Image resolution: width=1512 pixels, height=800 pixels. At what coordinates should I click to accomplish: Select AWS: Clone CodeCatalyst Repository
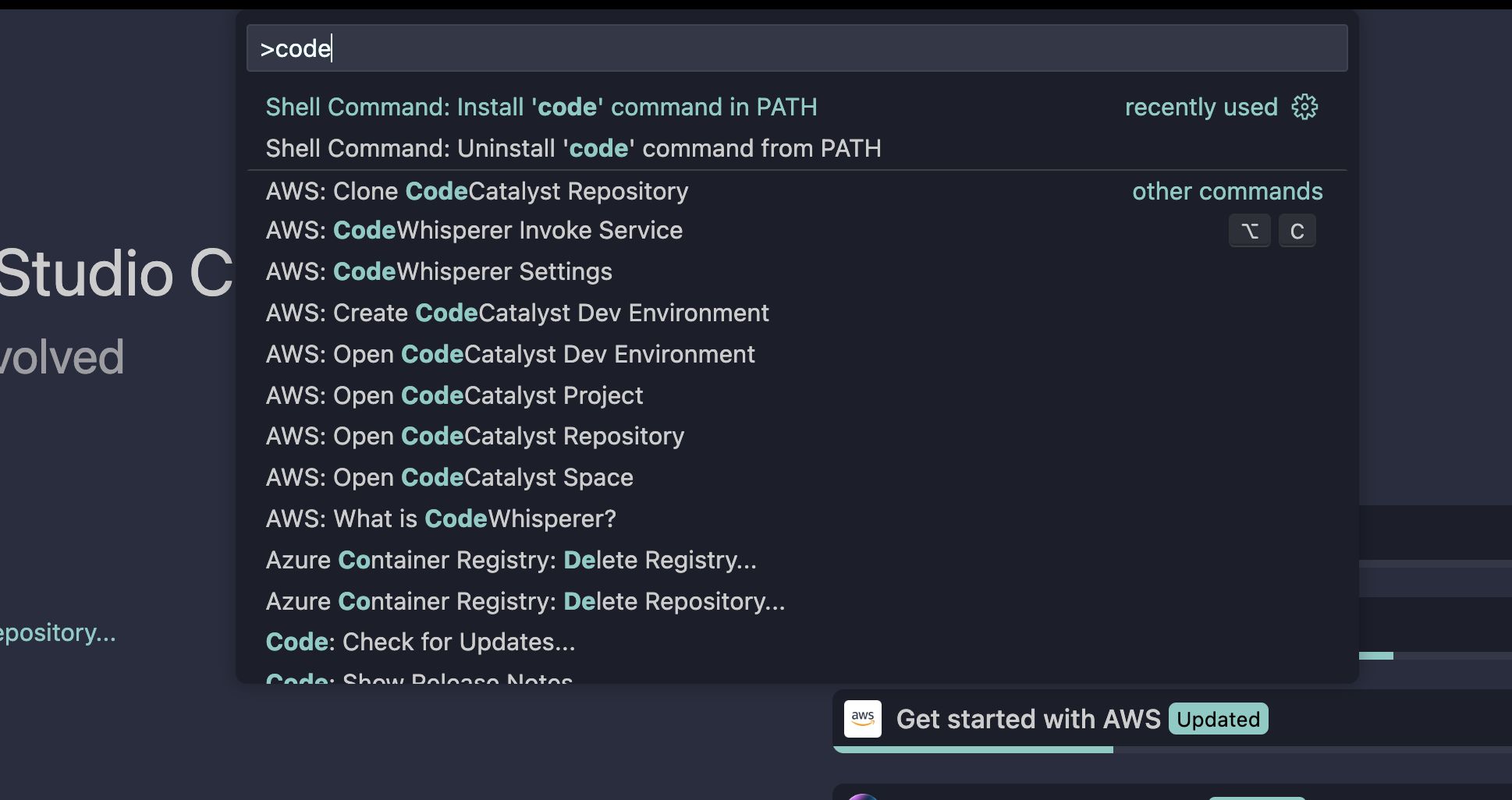477,191
